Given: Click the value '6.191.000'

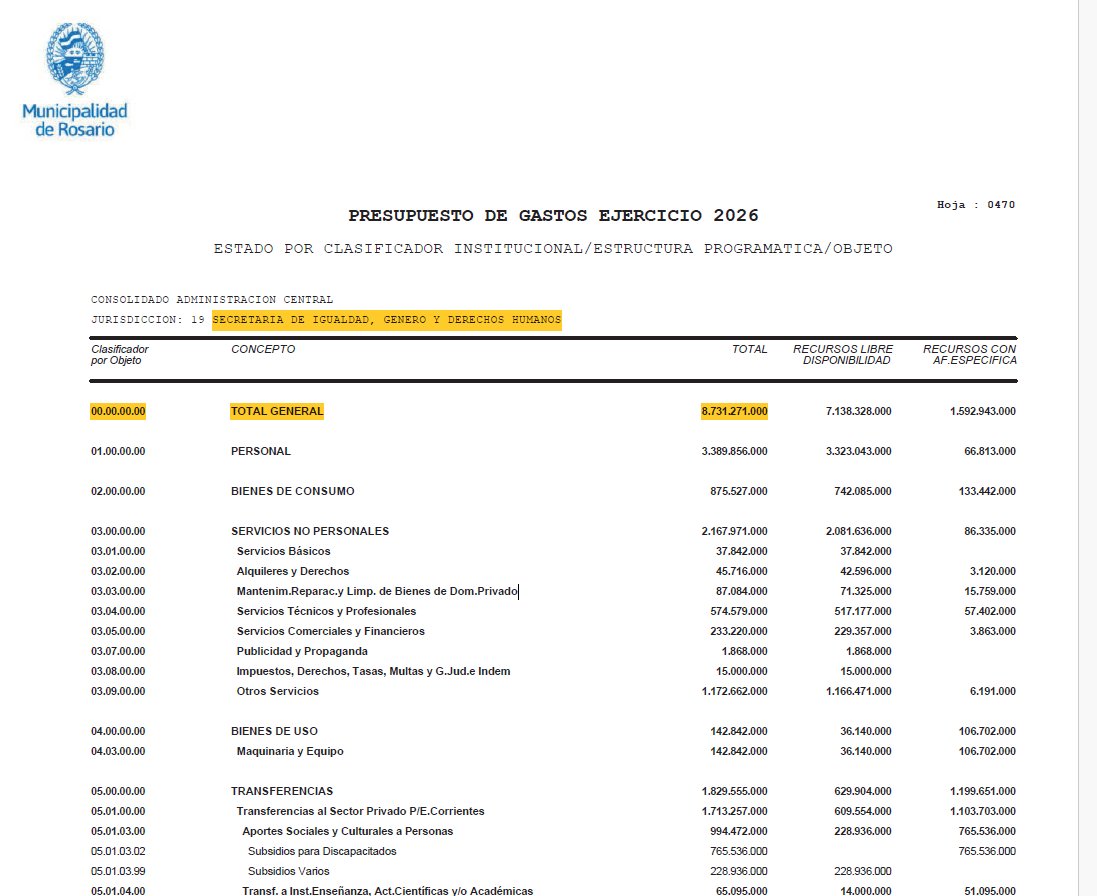Looking at the screenshot, I should [x=993, y=691].
